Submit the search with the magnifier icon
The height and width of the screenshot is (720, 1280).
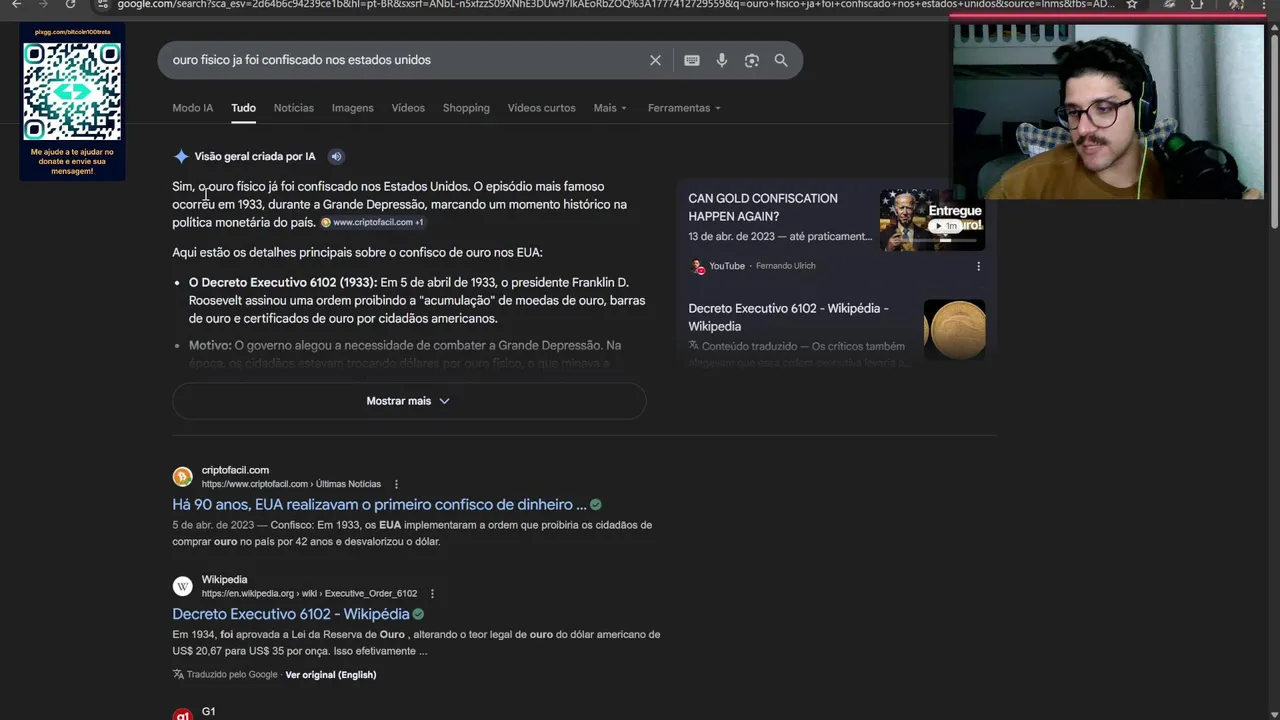pos(781,60)
